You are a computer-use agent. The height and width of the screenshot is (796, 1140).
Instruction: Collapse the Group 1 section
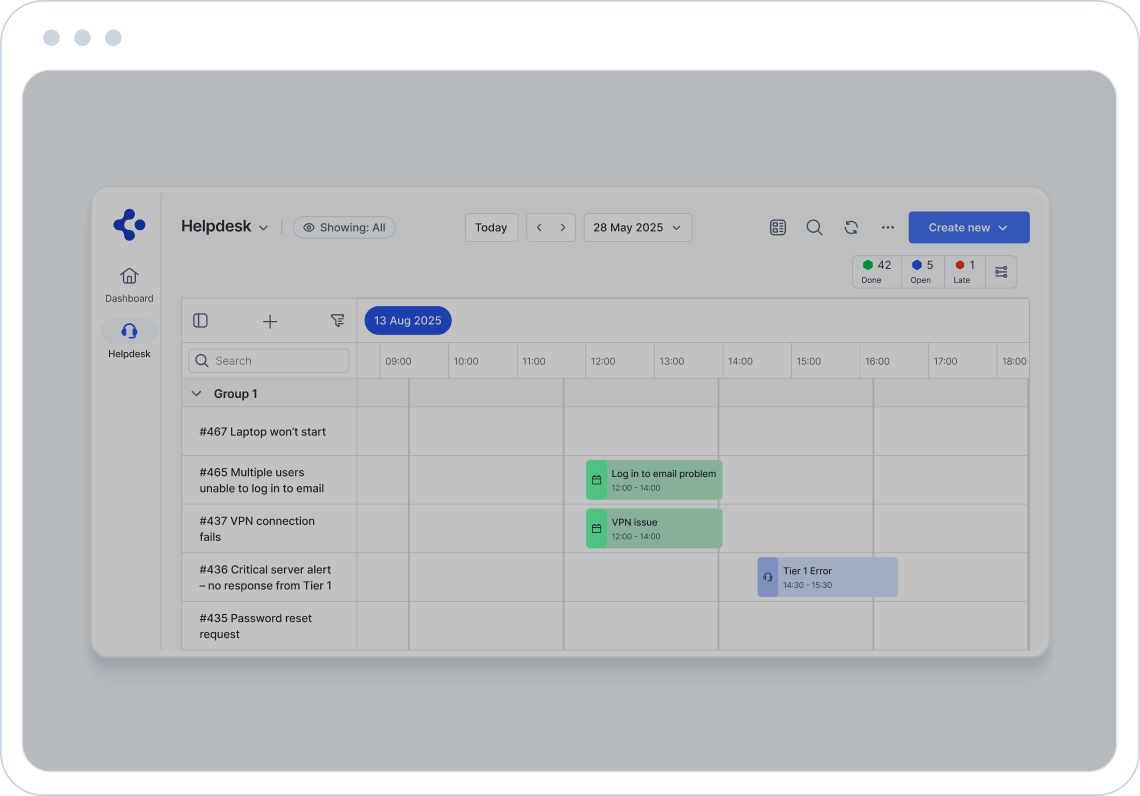pyautogui.click(x=196, y=394)
